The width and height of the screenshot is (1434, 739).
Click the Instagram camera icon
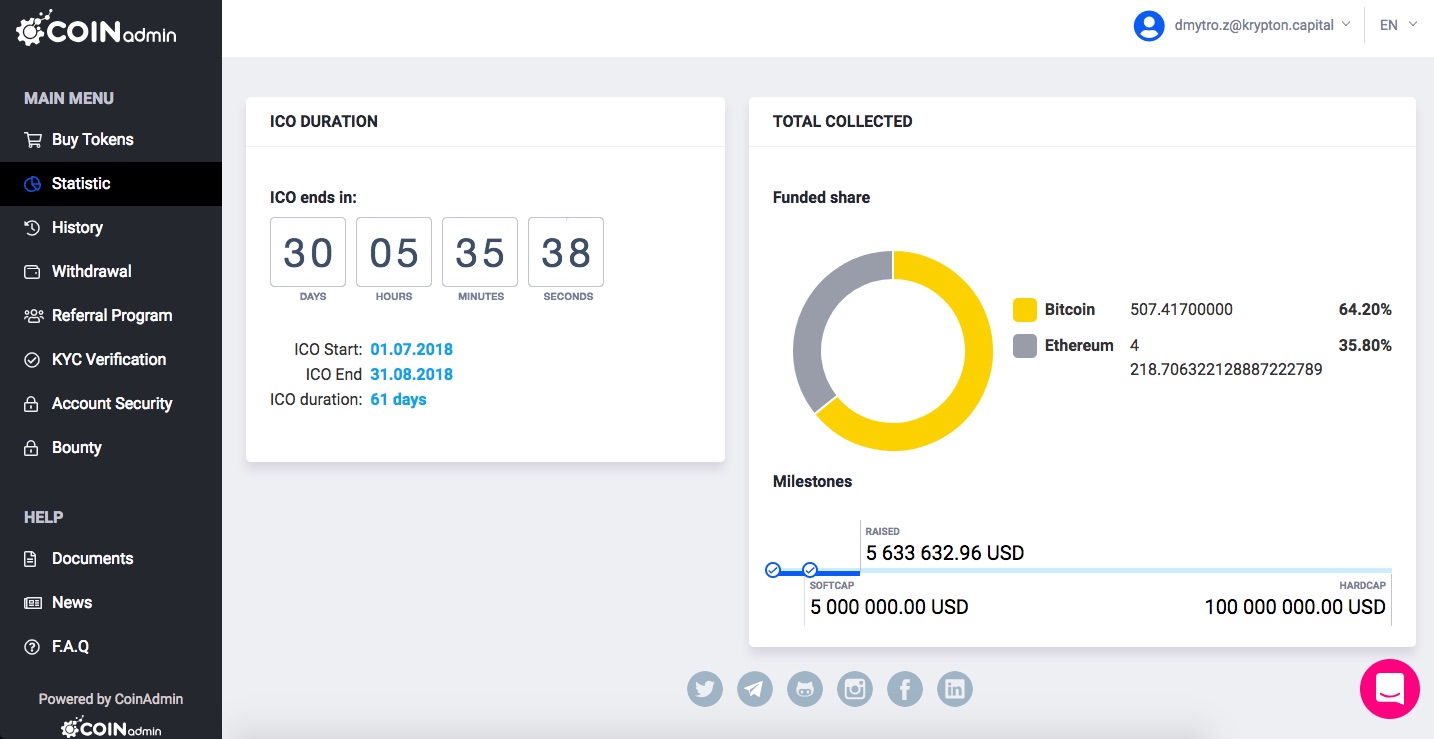pyautogui.click(x=855, y=689)
